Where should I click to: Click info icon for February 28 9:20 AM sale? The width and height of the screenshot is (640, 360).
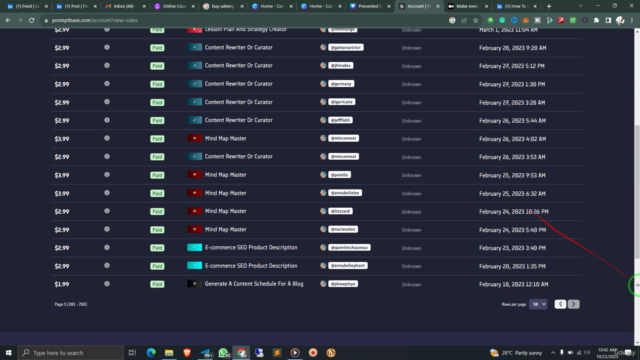pos(107,47)
